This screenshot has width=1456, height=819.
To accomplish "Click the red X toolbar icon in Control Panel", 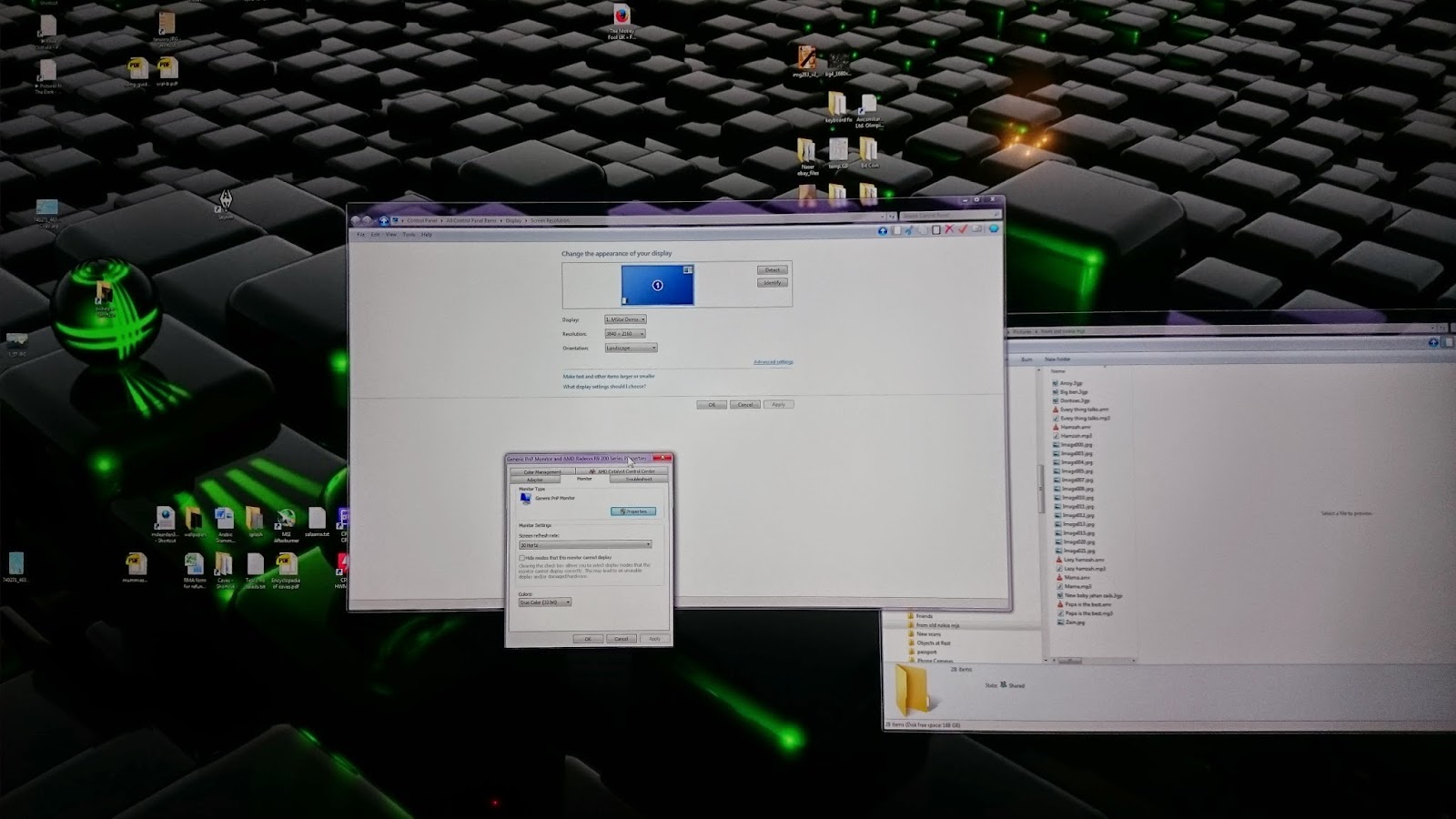I will tap(948, 229).
